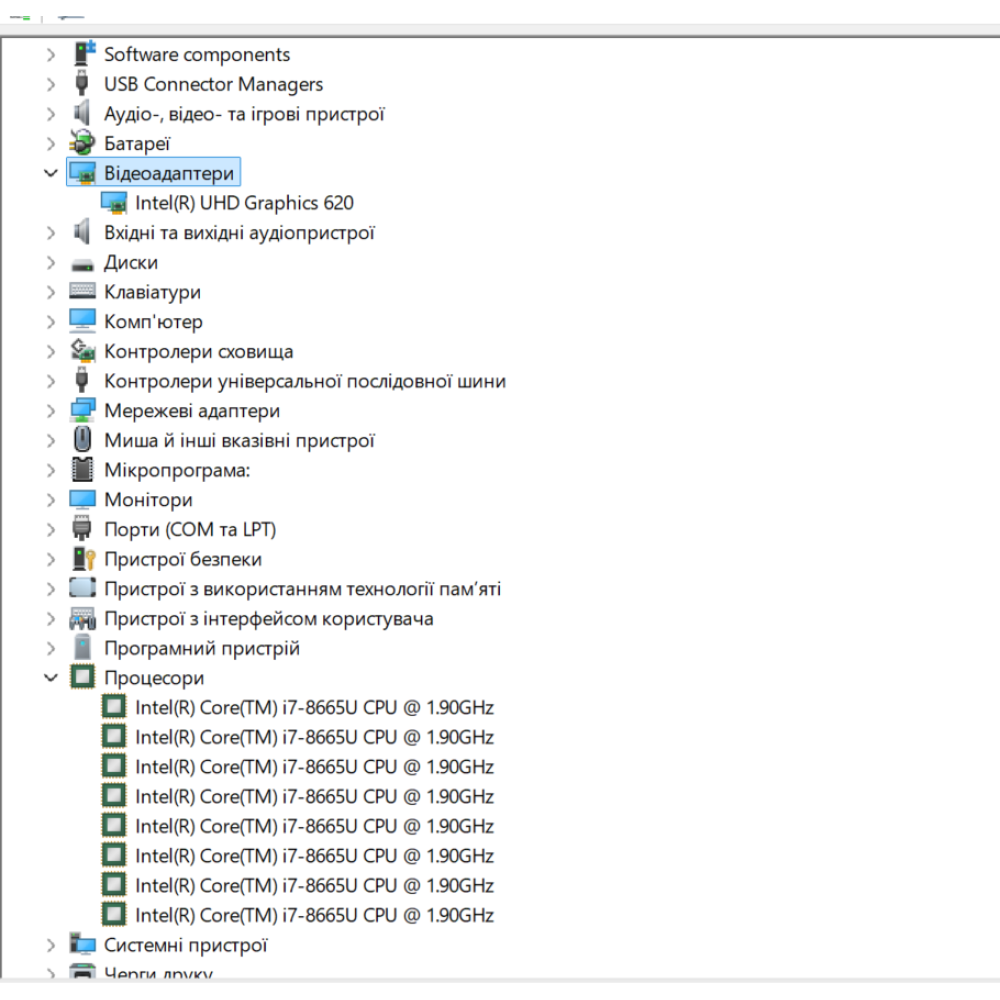The image size is (1000, 1000).
Task: Expand the Системні пристрої chevron
Action: (x=51, y=945)
